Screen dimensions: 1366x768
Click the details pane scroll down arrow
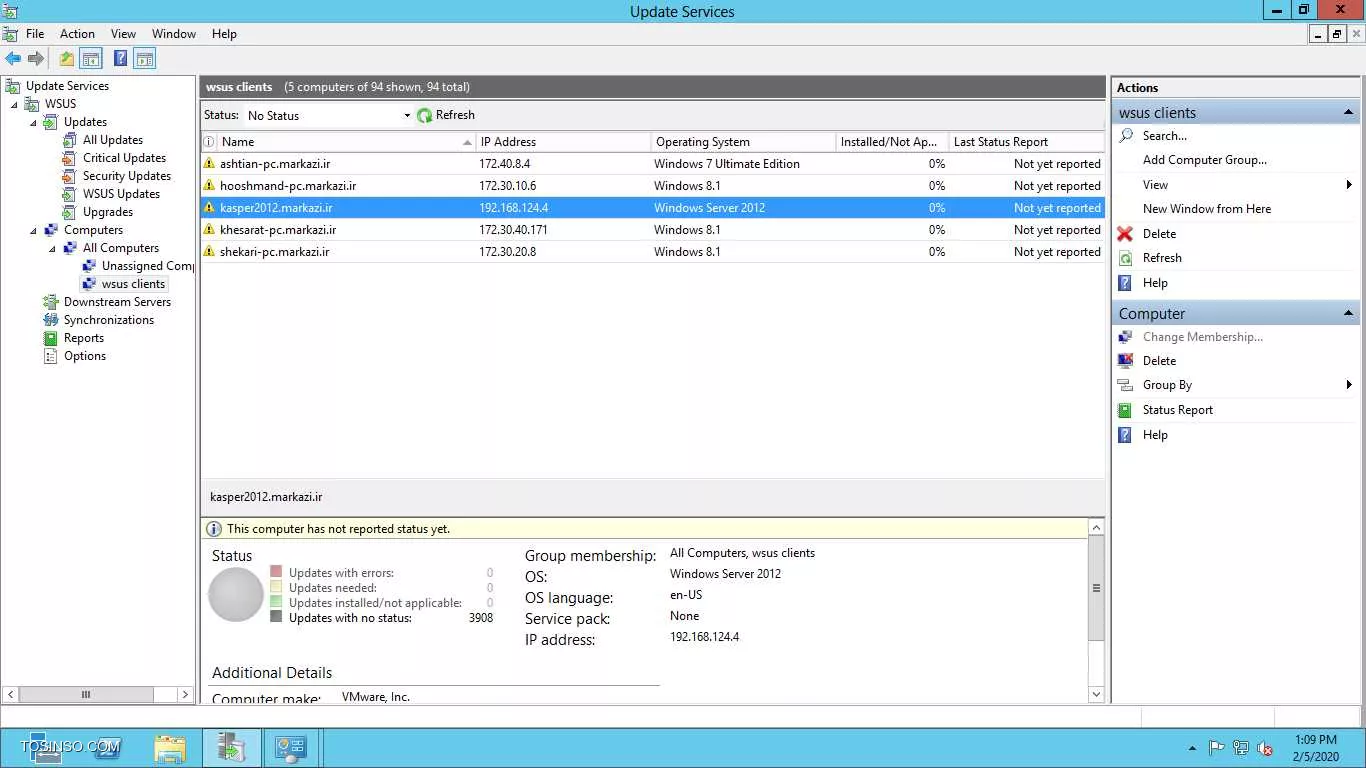tap(1096, 694)
